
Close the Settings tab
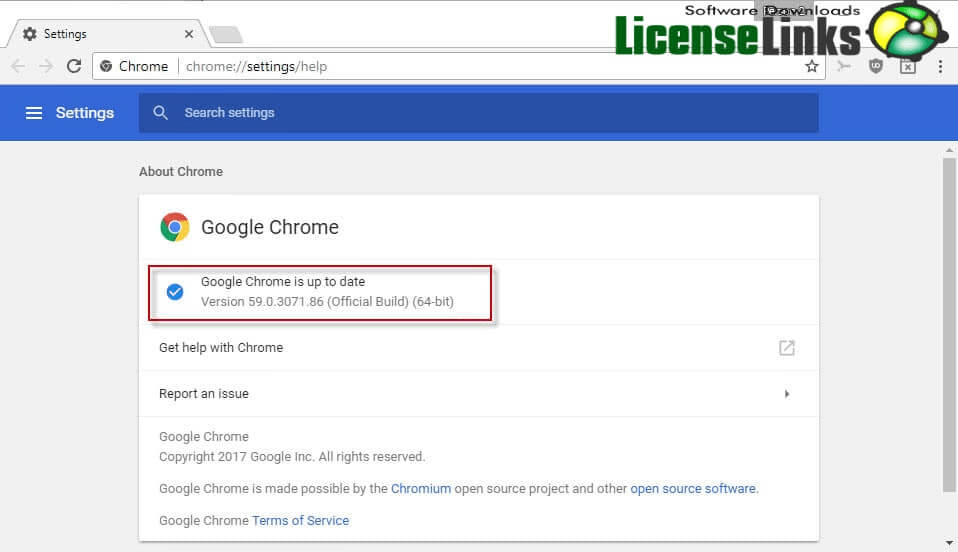tap(189, 34)
